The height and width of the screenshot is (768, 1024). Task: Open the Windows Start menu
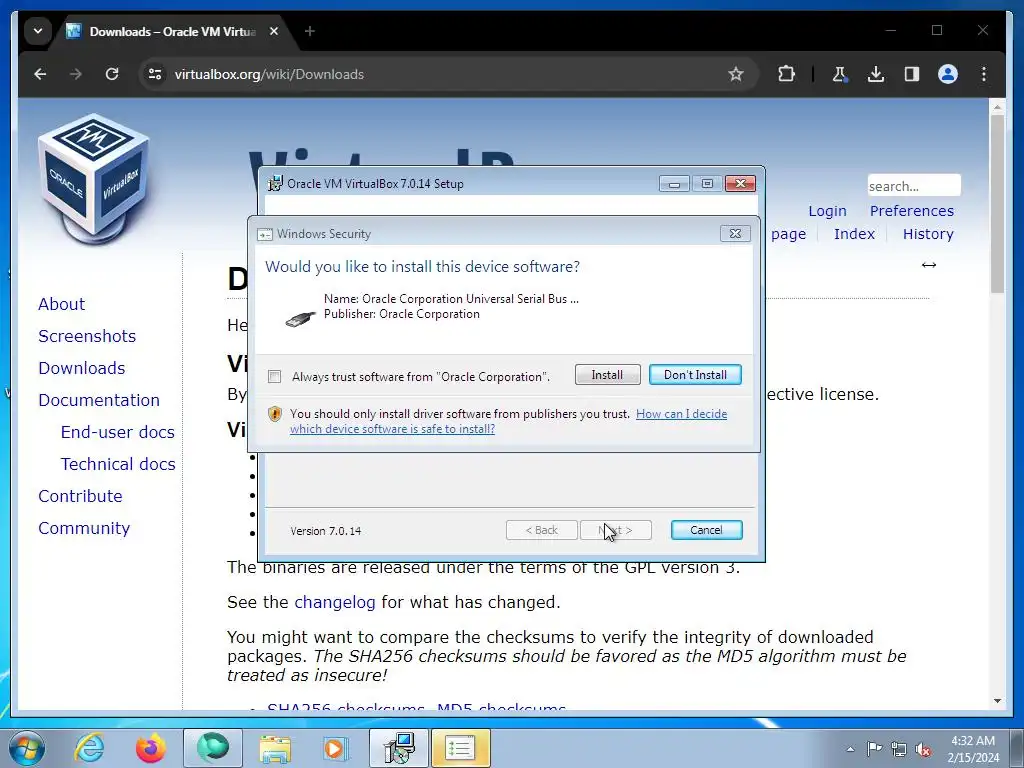click(x=27, y=748)
